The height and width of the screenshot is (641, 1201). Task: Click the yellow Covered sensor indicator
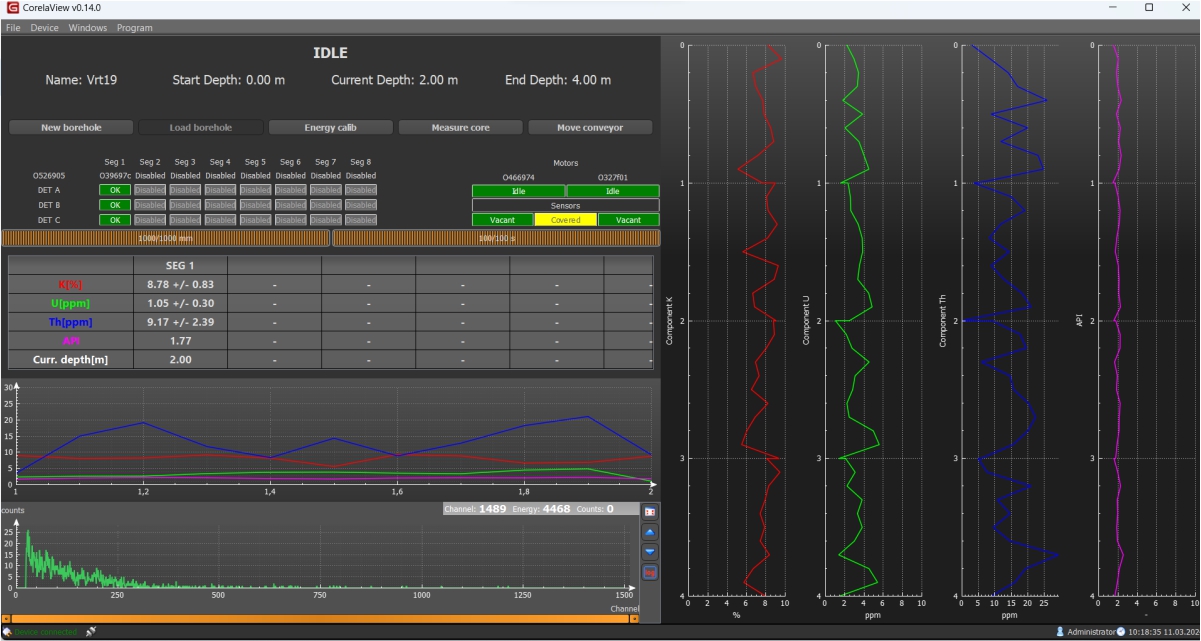pyautogui.click(x=566, y=220)
